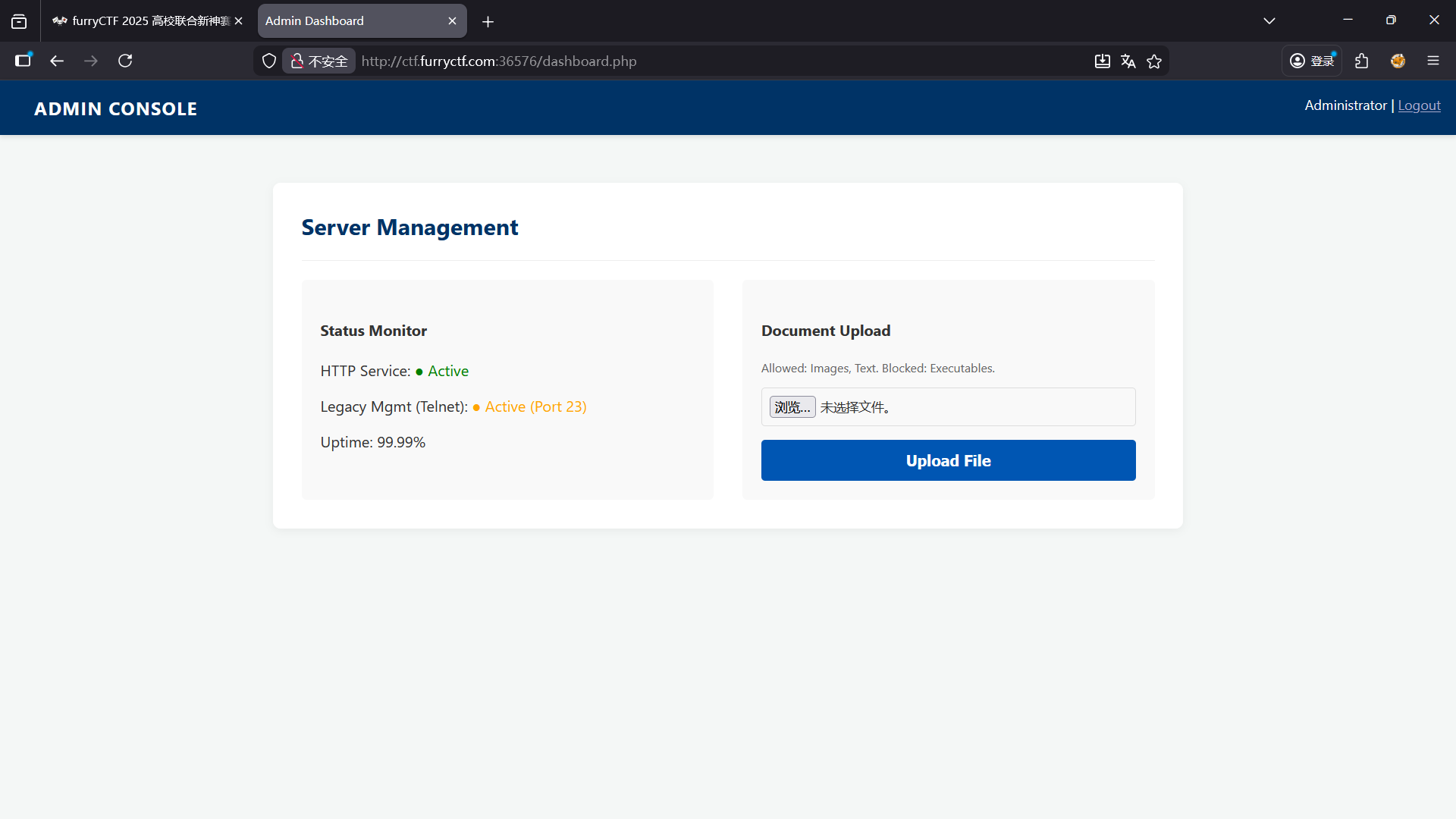
Task: Click the not secure site info badge
Action: 319,61
